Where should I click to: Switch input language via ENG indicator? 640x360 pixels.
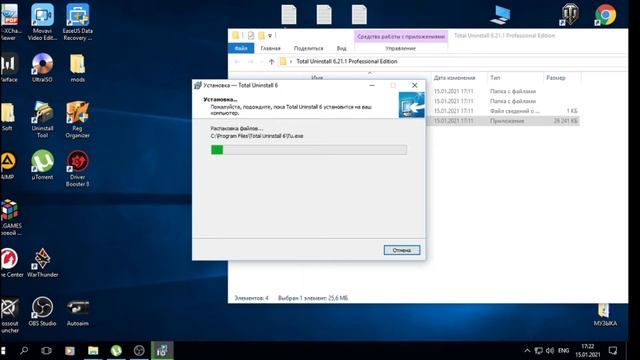(564, 351)
